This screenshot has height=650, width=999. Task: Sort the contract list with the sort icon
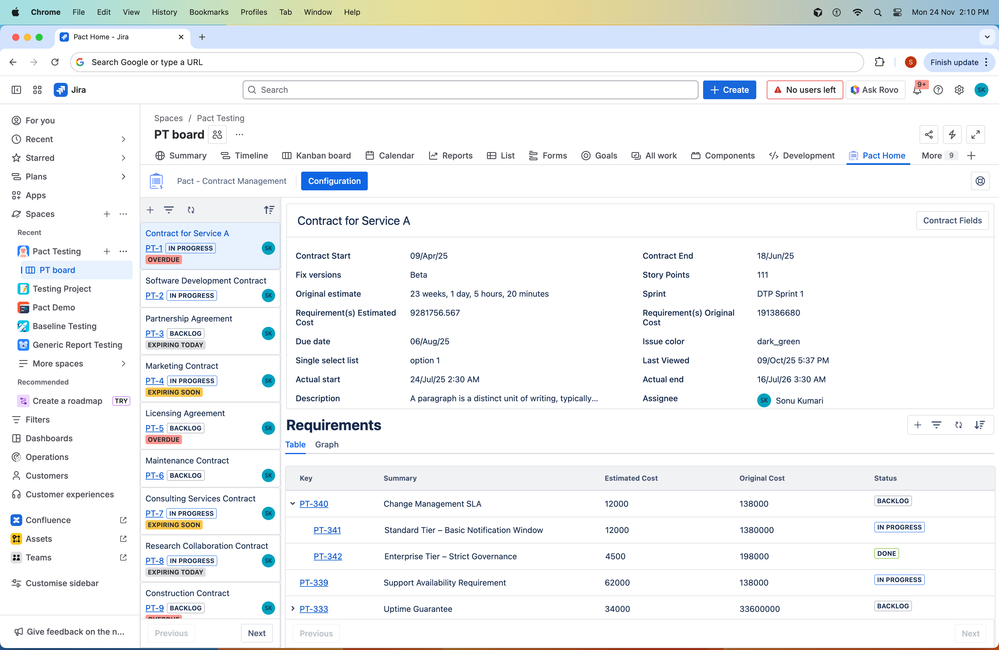[269, 210]
